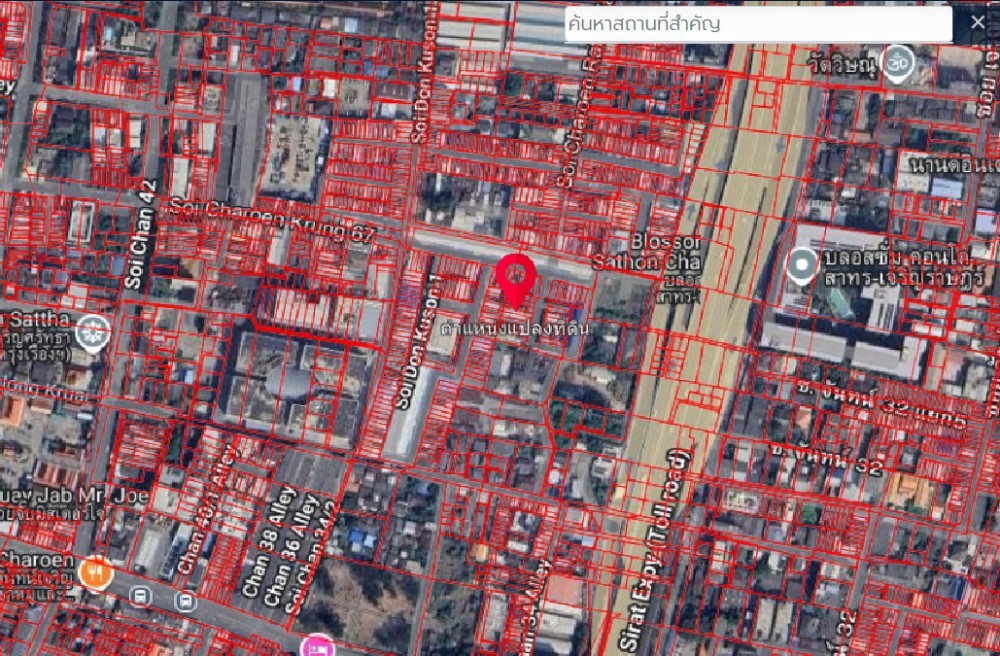This screenshot has height=656, width=1000.
Task: Click the shrine marker beside Sattha label
Action: click(93, 330)
